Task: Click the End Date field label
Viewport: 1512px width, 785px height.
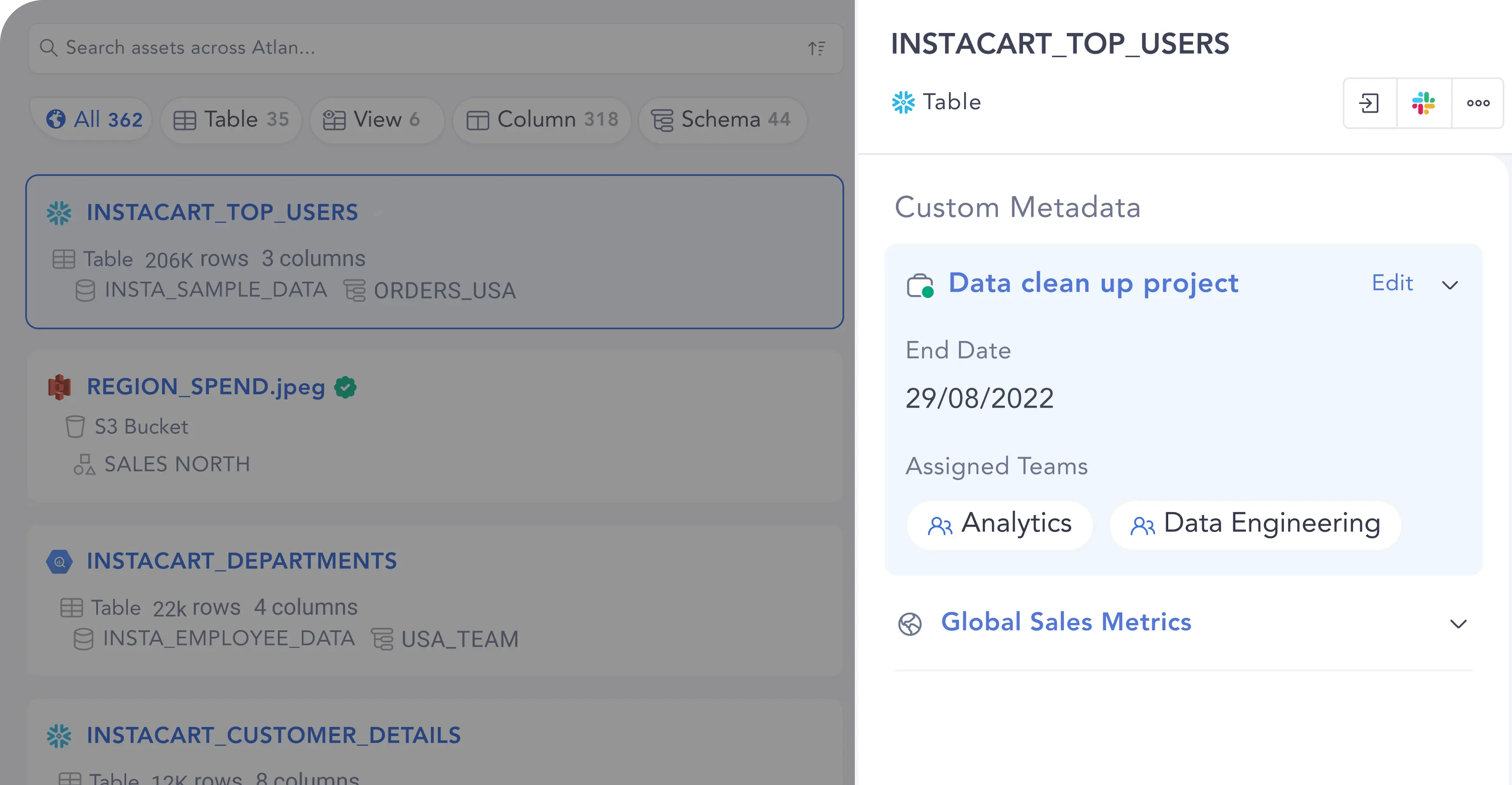Action: (958, 351)
